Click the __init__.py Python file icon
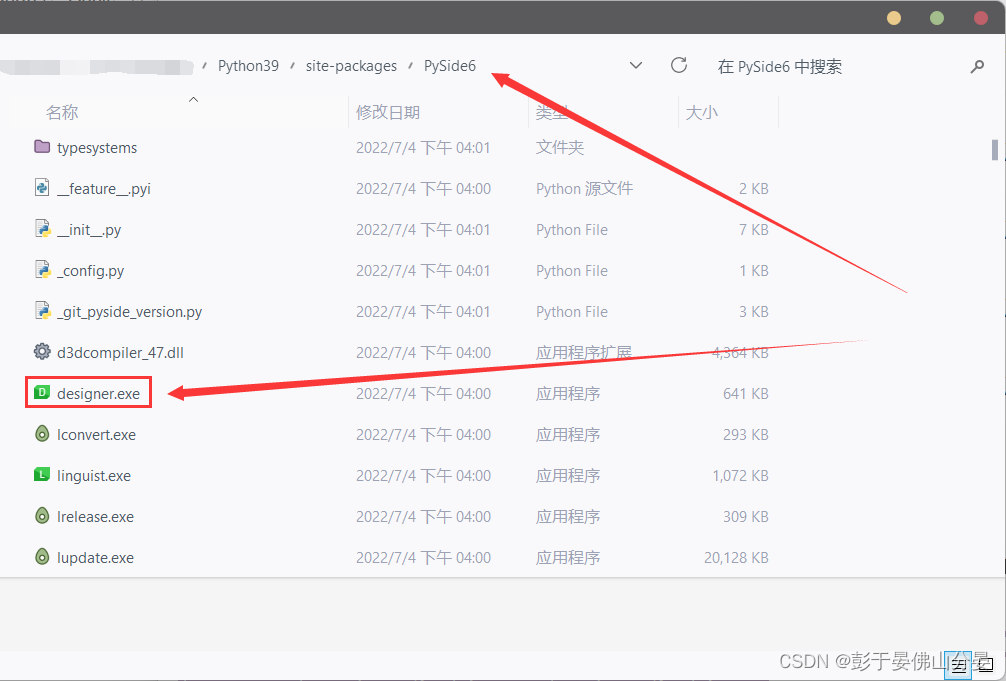 coord(42,229)
